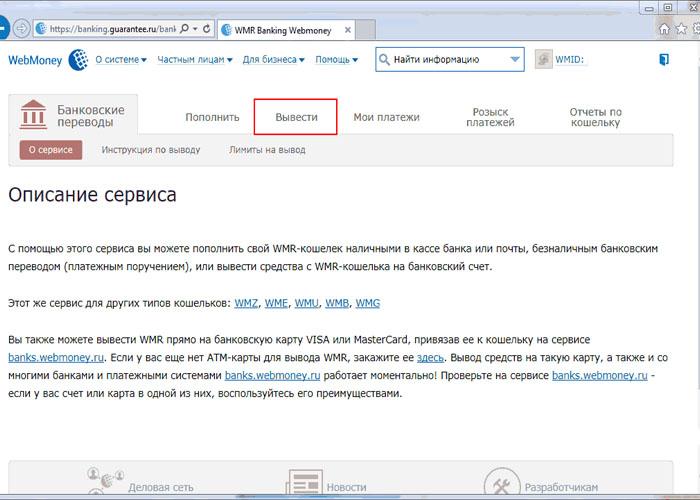Open address bar search dropdown arrow
Viewport: 700px width, 500px height.
(195, 29)
